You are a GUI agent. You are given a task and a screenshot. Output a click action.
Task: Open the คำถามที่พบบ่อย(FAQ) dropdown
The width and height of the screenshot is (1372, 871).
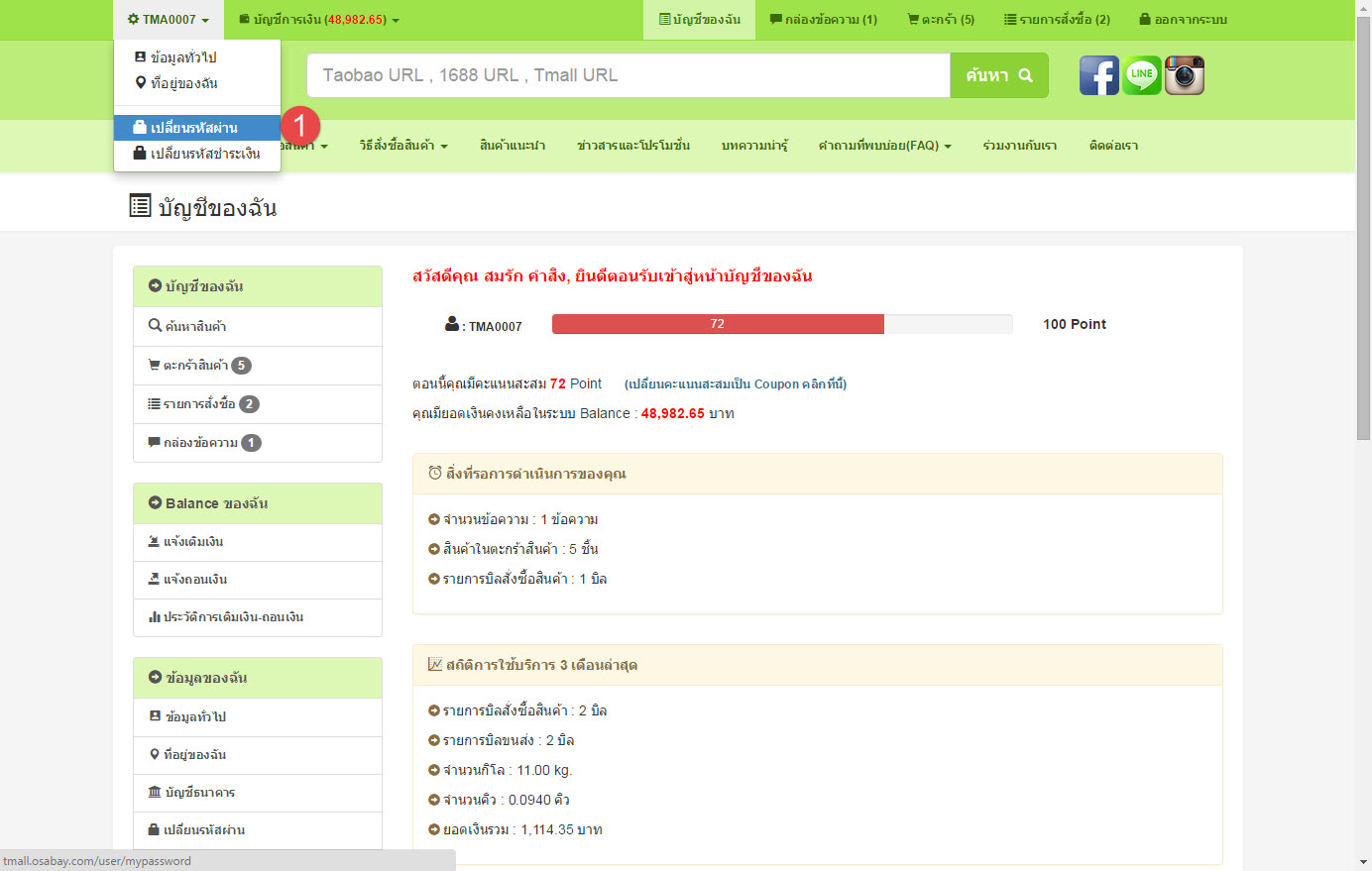click(x=883, y=146)
